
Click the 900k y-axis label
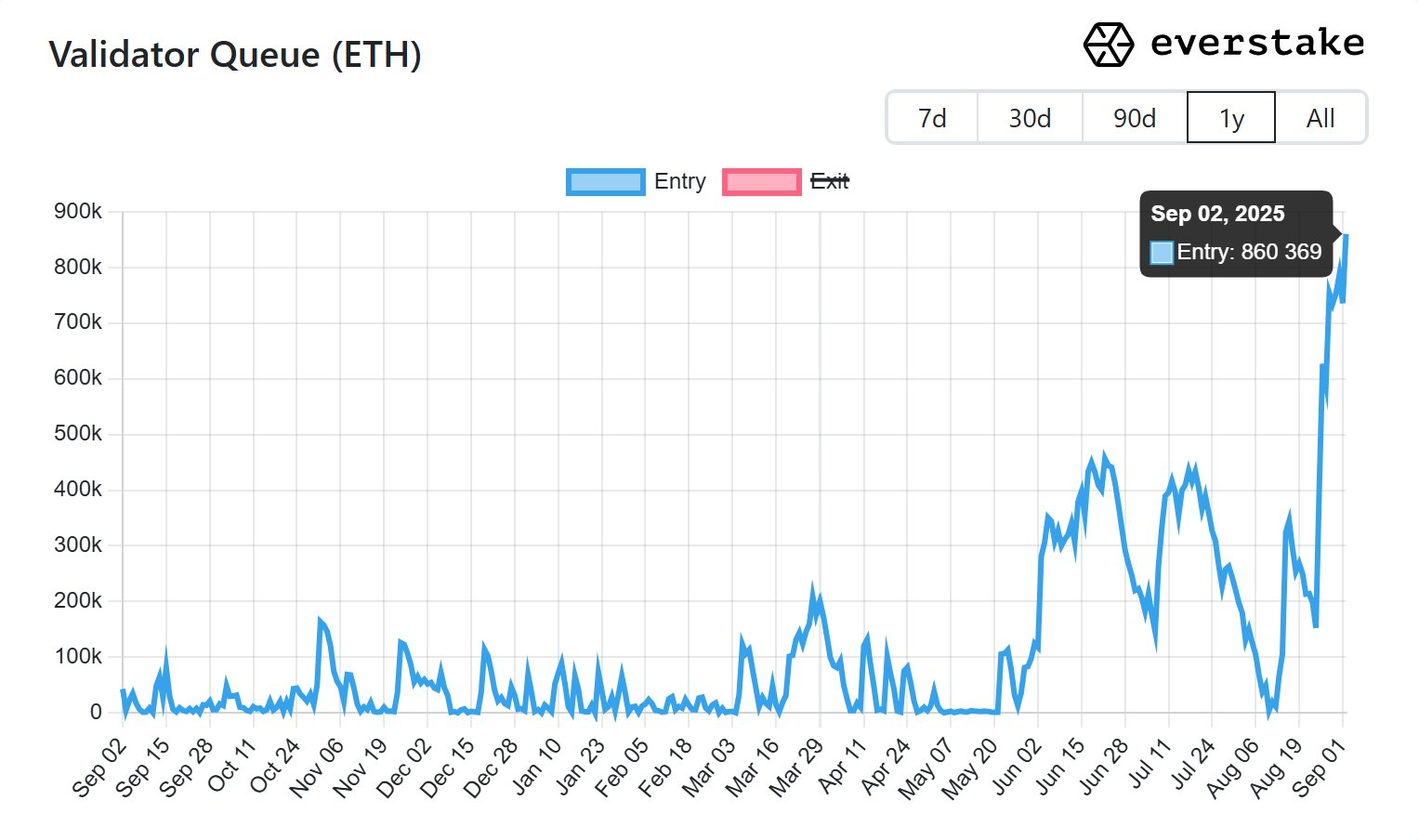point(78,211)
